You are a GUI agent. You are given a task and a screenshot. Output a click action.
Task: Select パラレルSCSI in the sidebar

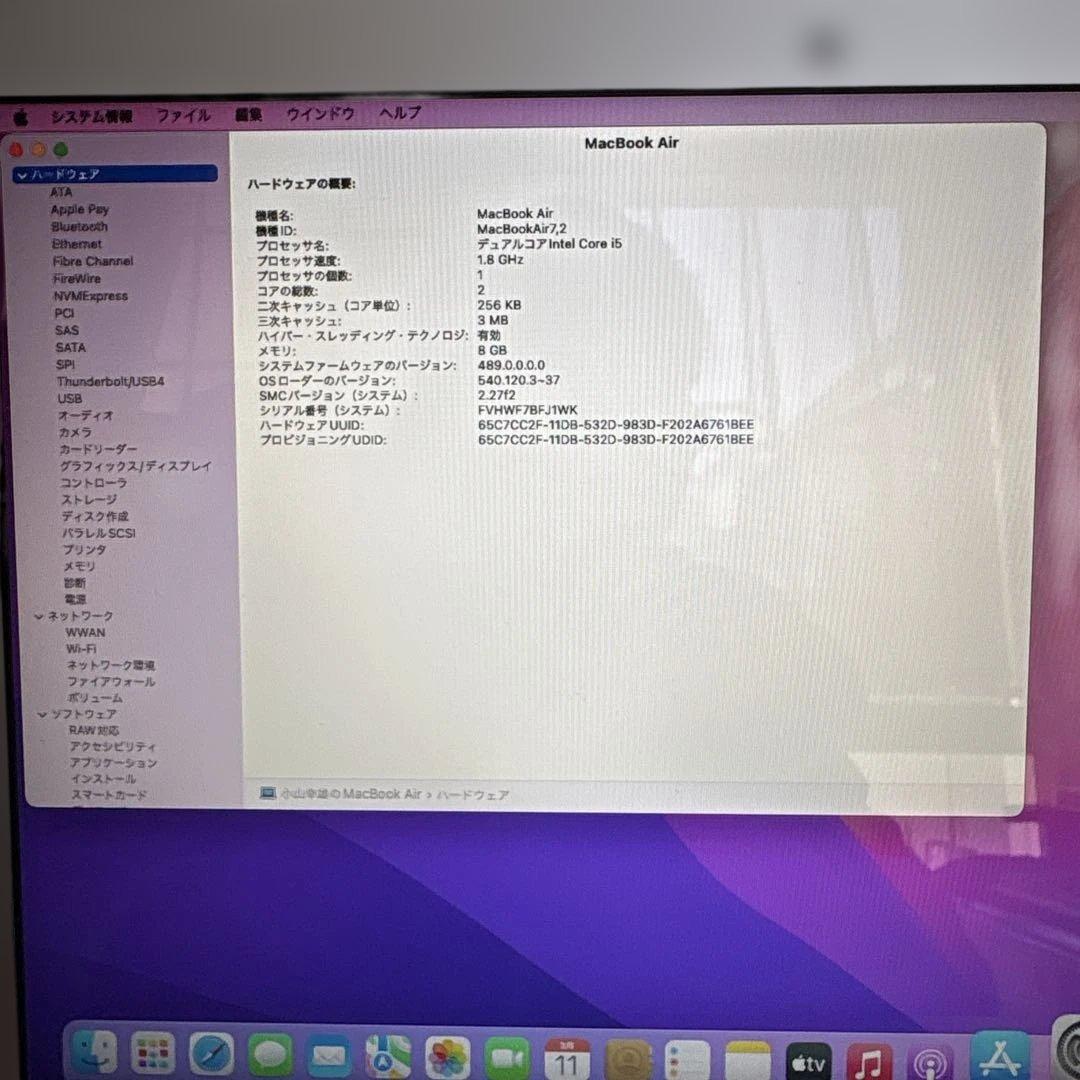point(99,533)
